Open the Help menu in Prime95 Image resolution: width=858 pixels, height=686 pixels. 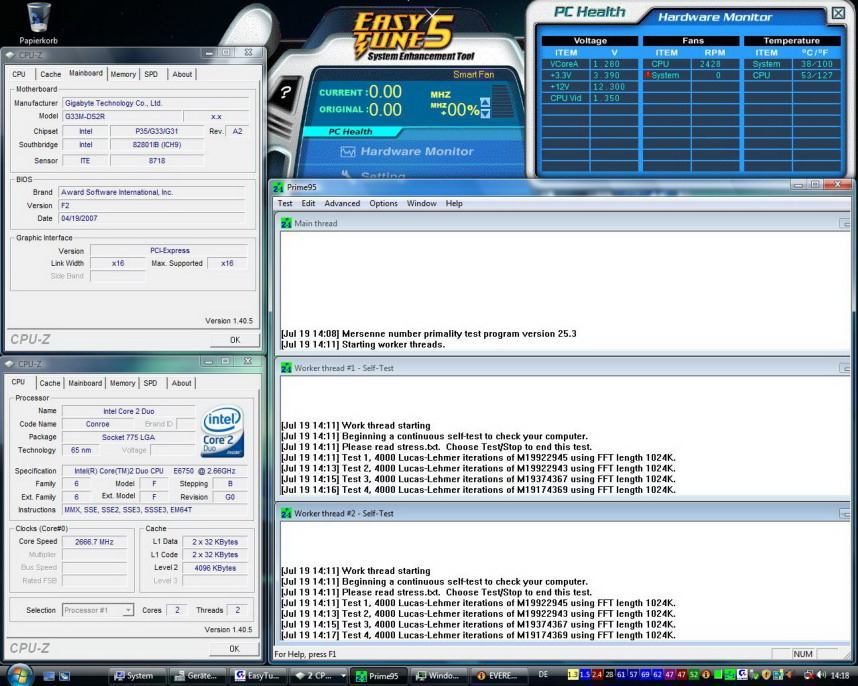pyautogui.click(x=454, y=204)
